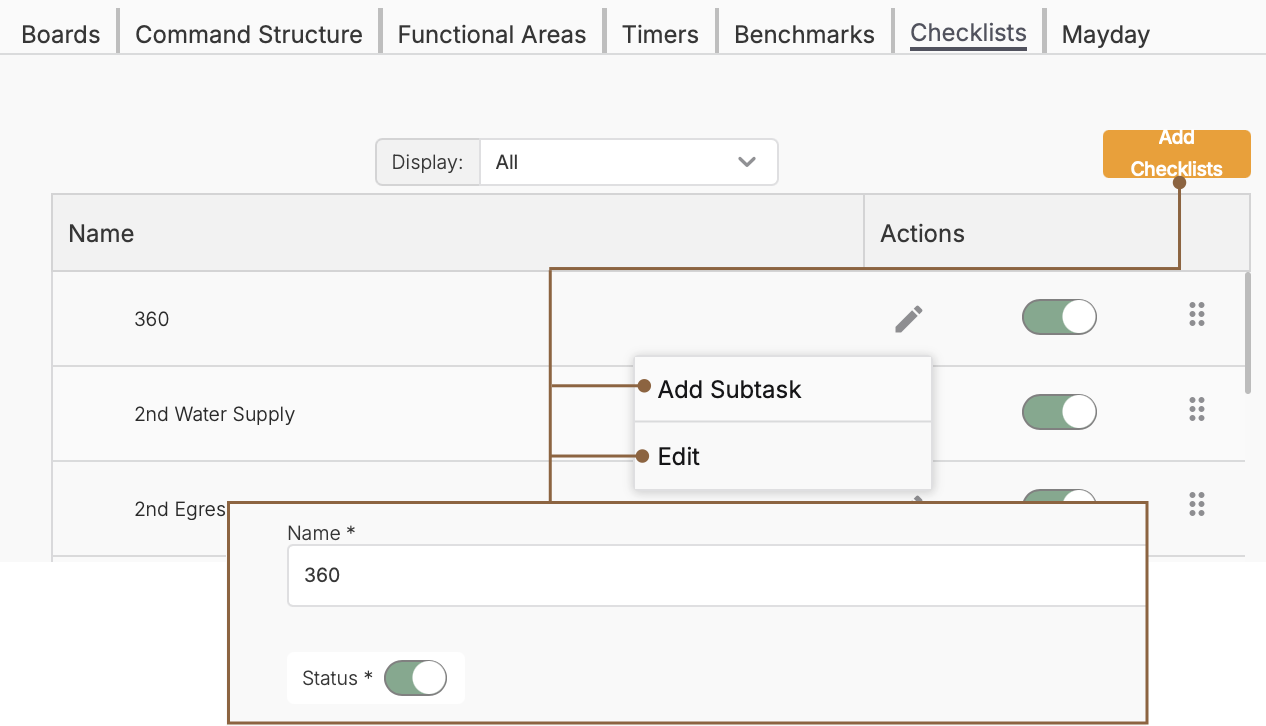1266x726 pixels.
Task: Click the Name input field containing 360
Action: tap(716, 575)
